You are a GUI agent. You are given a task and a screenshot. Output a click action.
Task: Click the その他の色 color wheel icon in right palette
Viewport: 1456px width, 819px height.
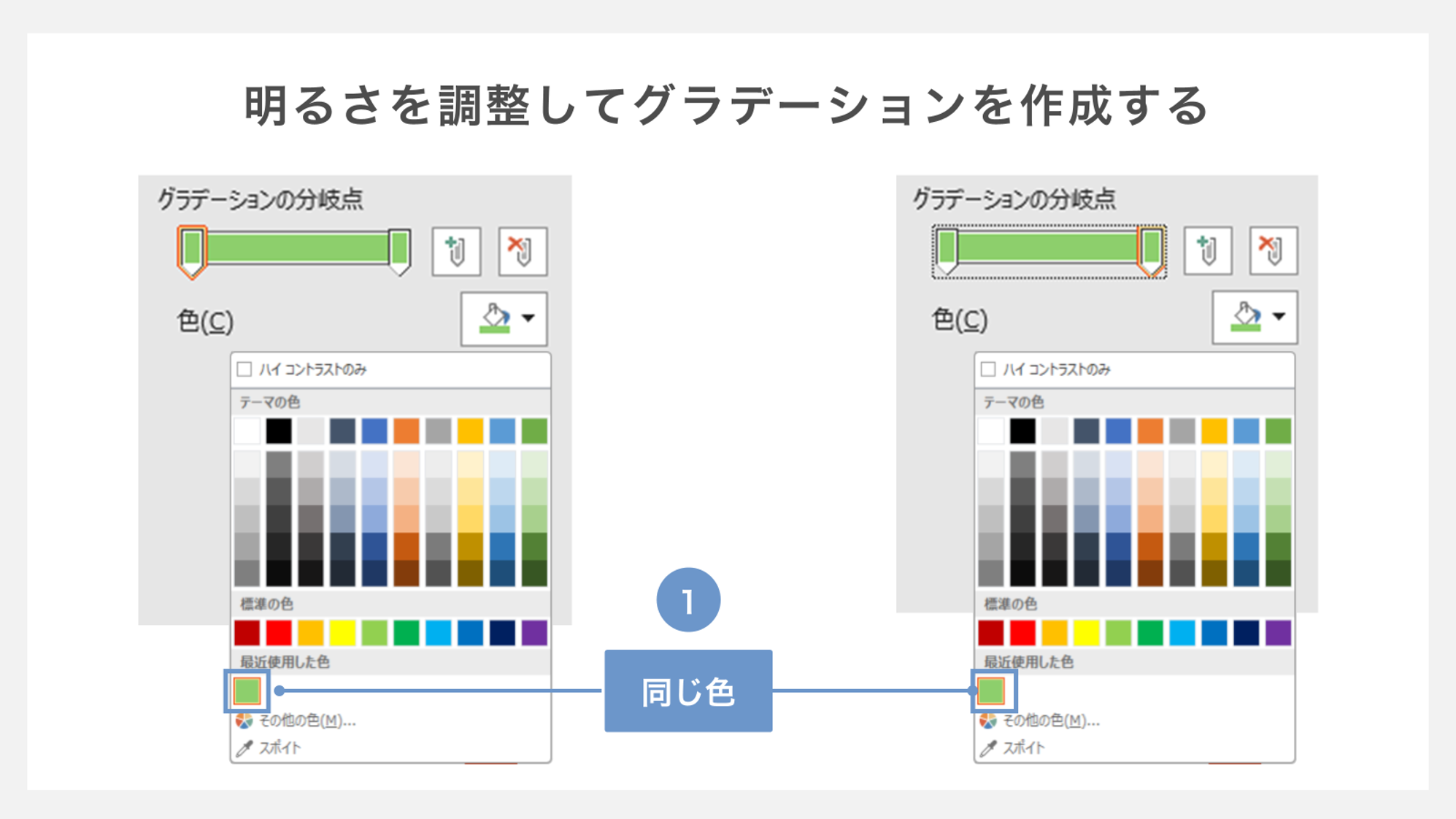(987, 721)
